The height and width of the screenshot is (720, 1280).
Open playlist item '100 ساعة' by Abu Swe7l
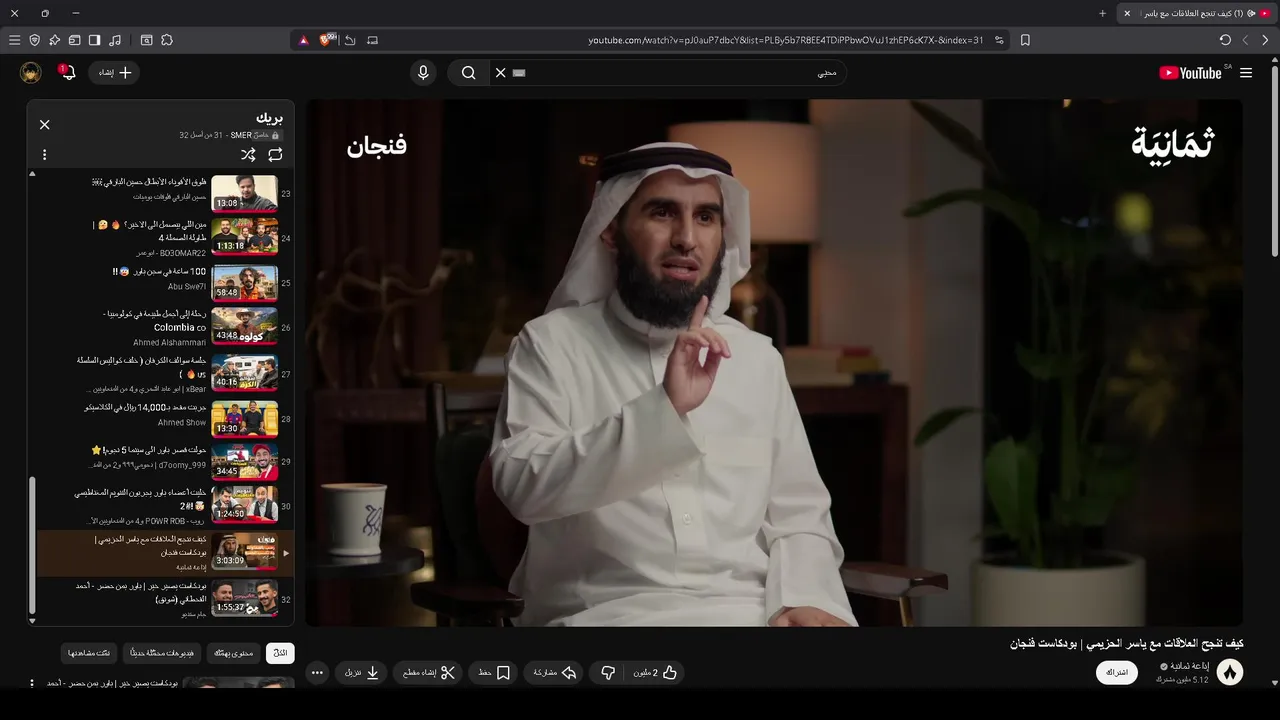coord(160,282)
